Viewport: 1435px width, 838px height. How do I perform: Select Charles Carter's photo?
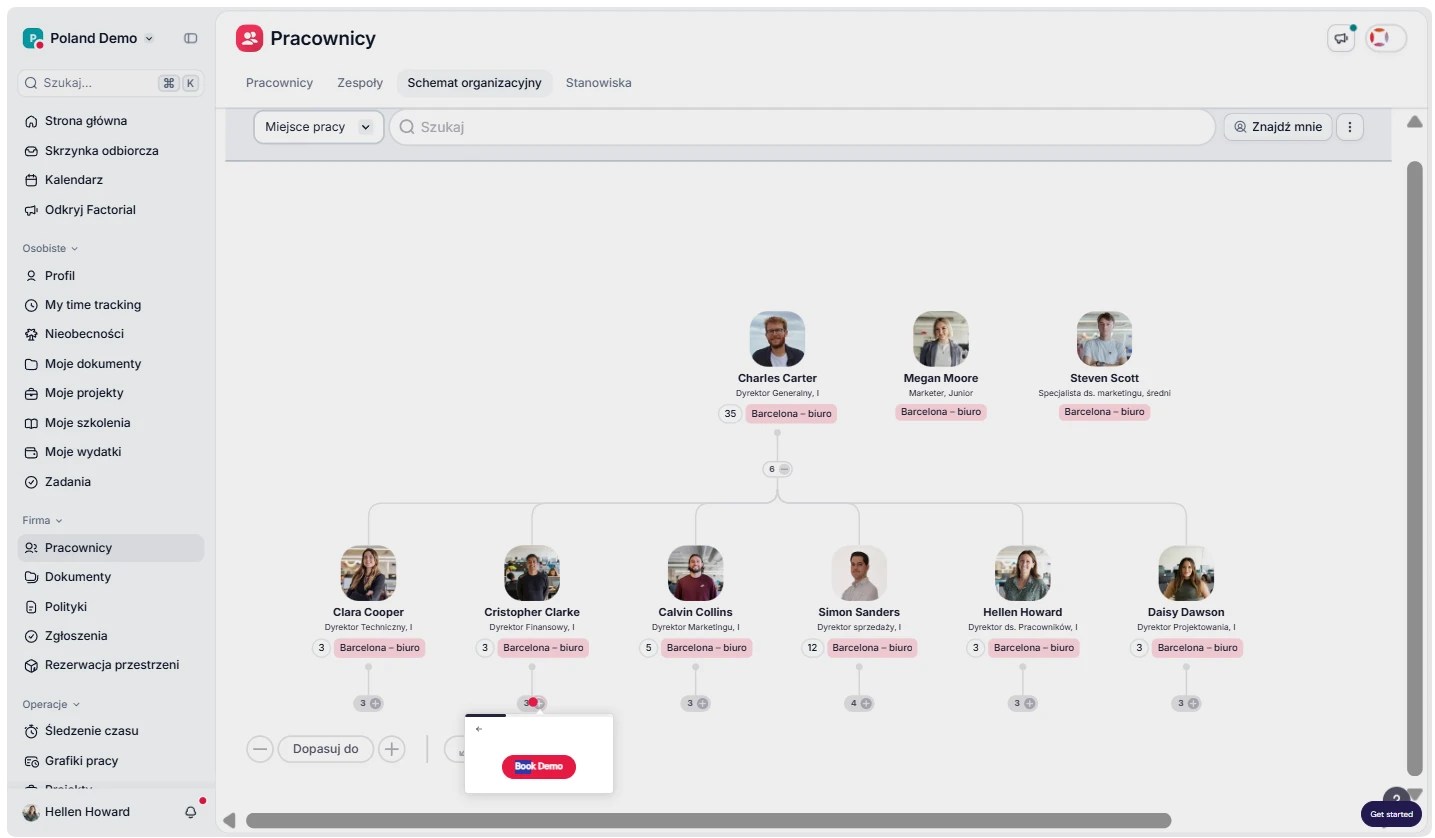point(777,339)
